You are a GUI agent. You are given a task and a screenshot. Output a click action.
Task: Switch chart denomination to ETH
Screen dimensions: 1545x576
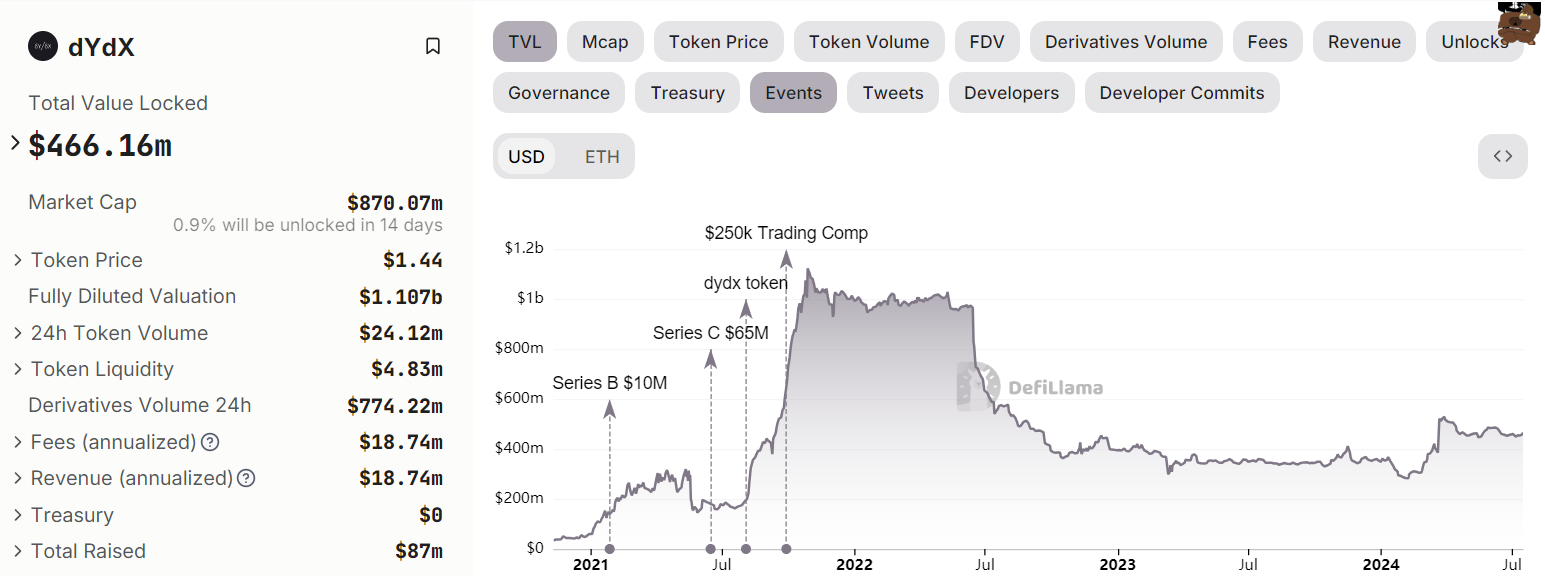(602, 157)
